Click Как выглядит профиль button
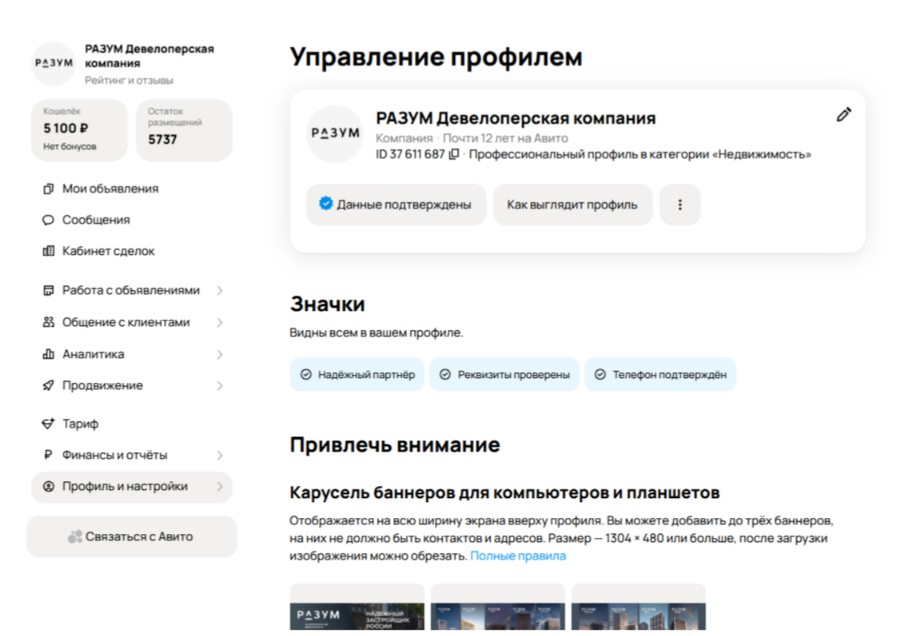The image size is (916, 636). [572, 205]
